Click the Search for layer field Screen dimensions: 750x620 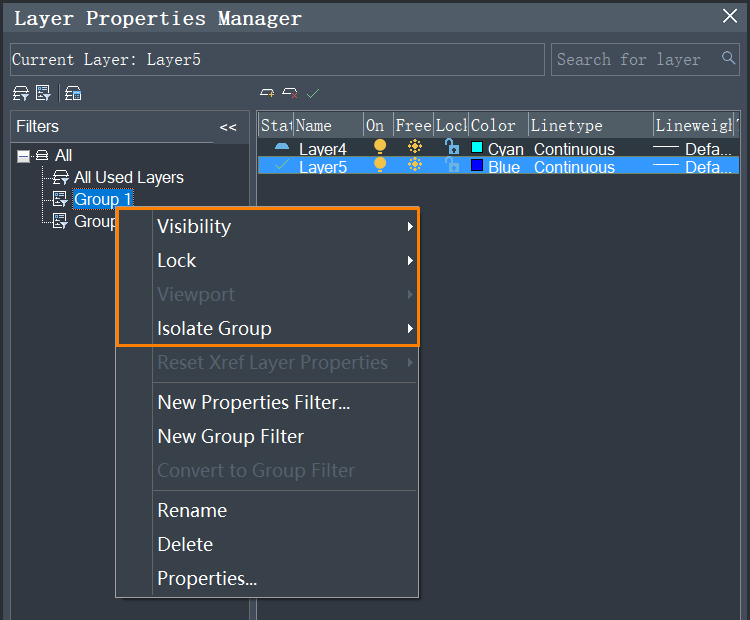click(635, 59)
